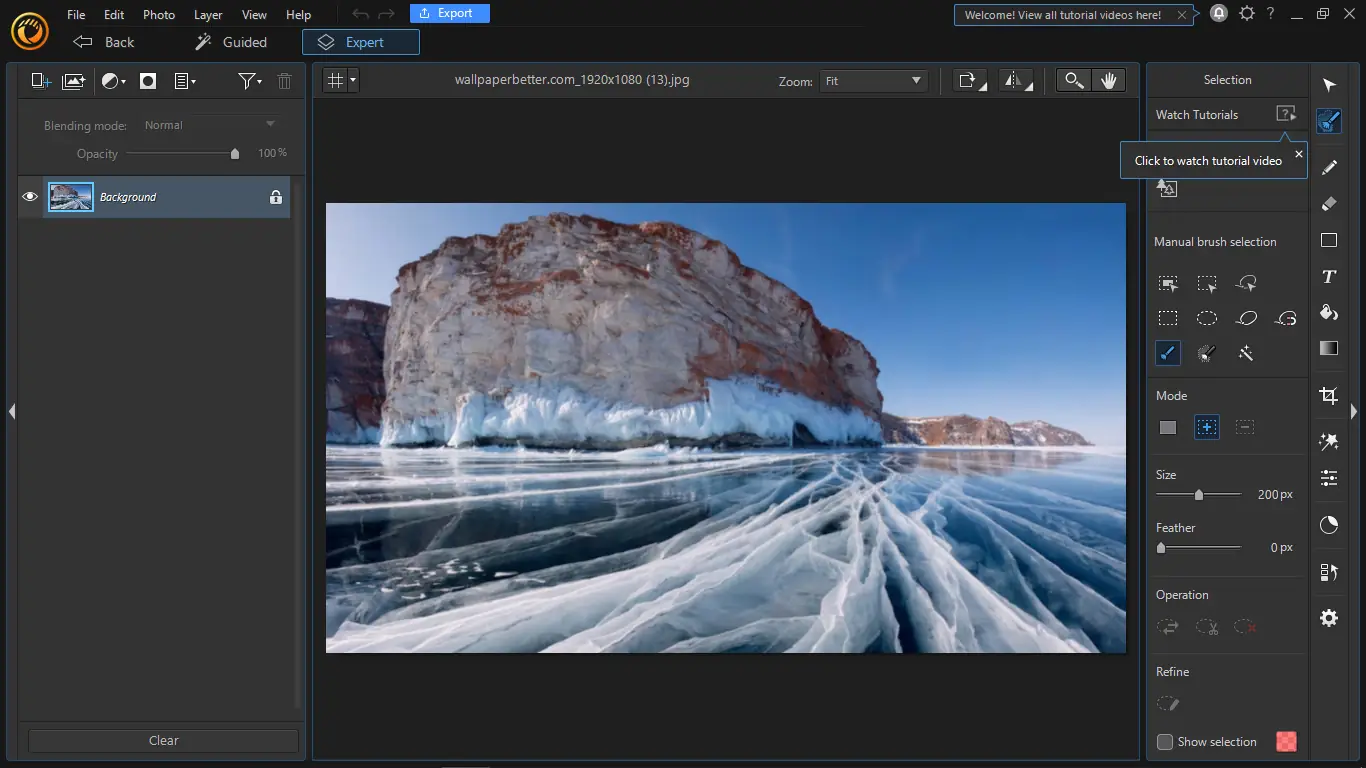Select the Crop tool in right toolbar
1366x768 pixels.
(1328, 396)
